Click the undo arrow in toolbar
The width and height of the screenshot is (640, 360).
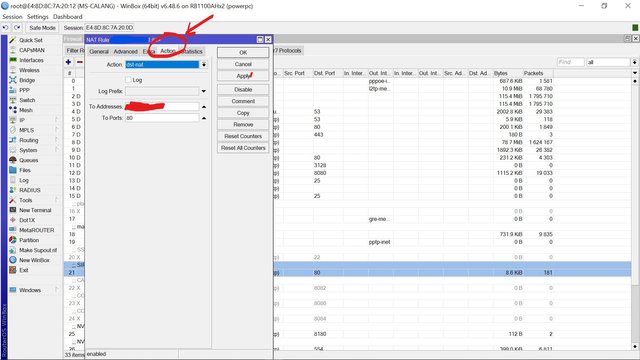click(x=5, y=28)
